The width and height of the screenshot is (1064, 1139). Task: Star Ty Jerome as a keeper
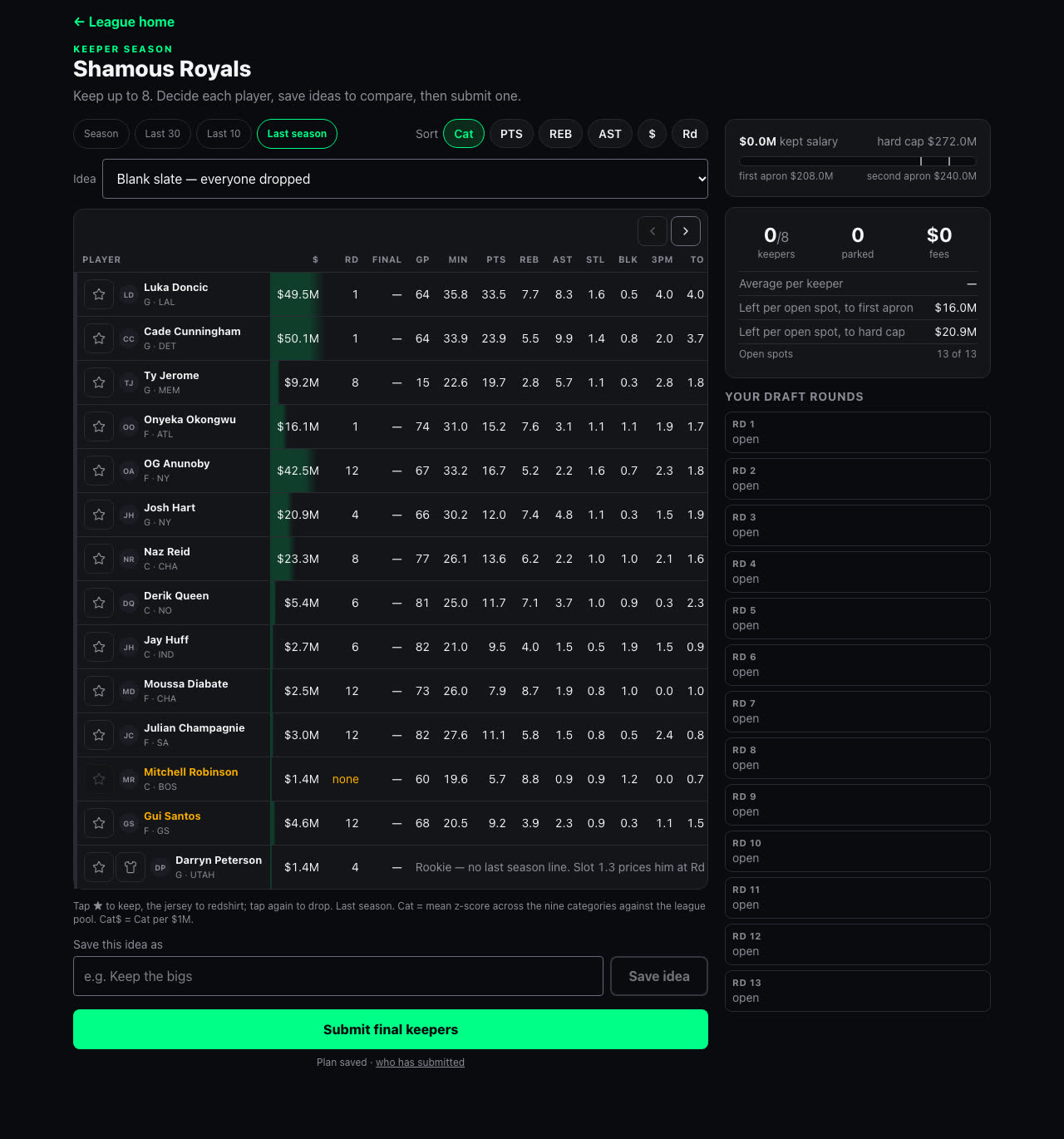[x=99, y=382]
